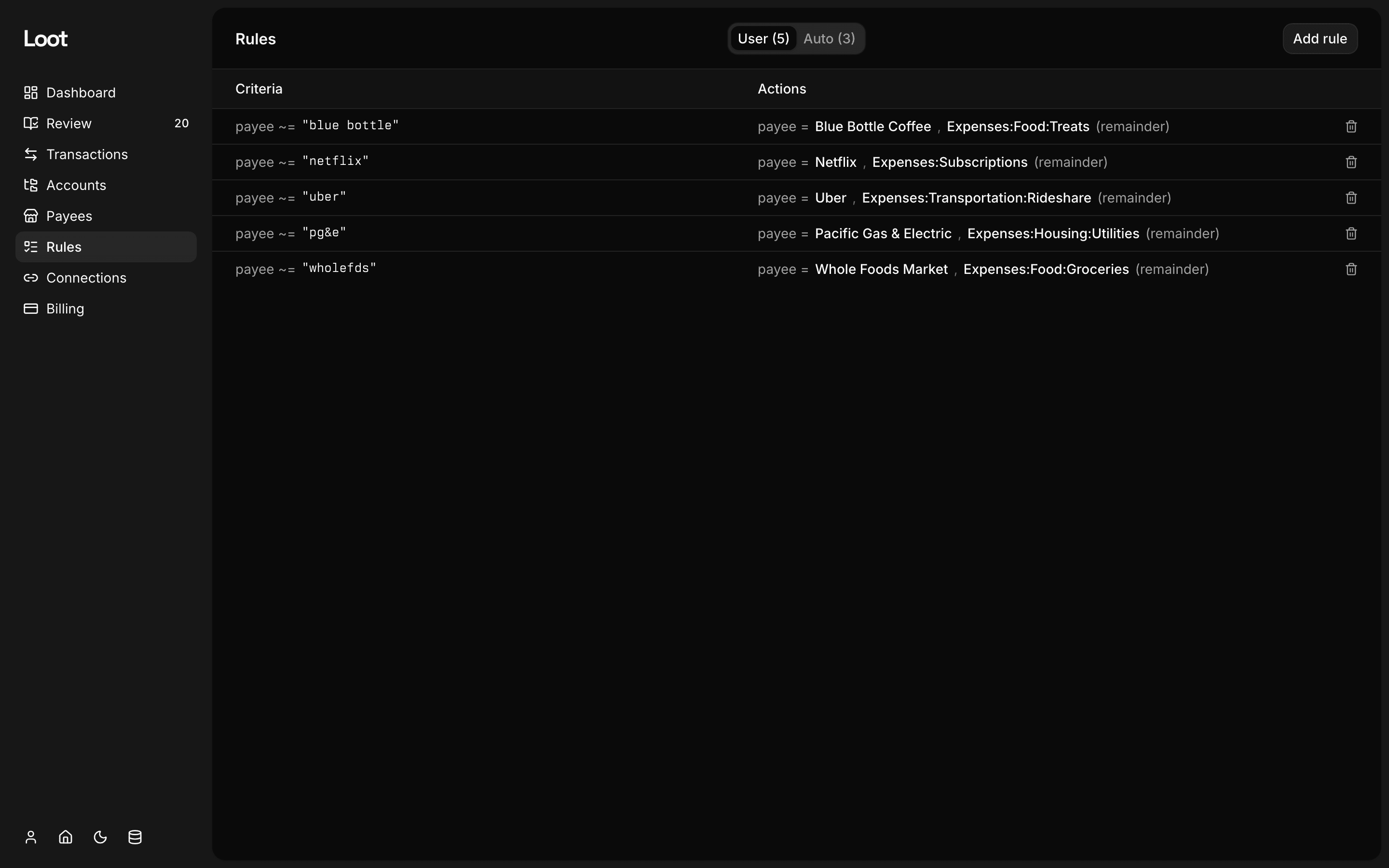This screenshot has width=1389, height=868.
Task: Click the Payees store icon
Action: click(x=31, y=216)
